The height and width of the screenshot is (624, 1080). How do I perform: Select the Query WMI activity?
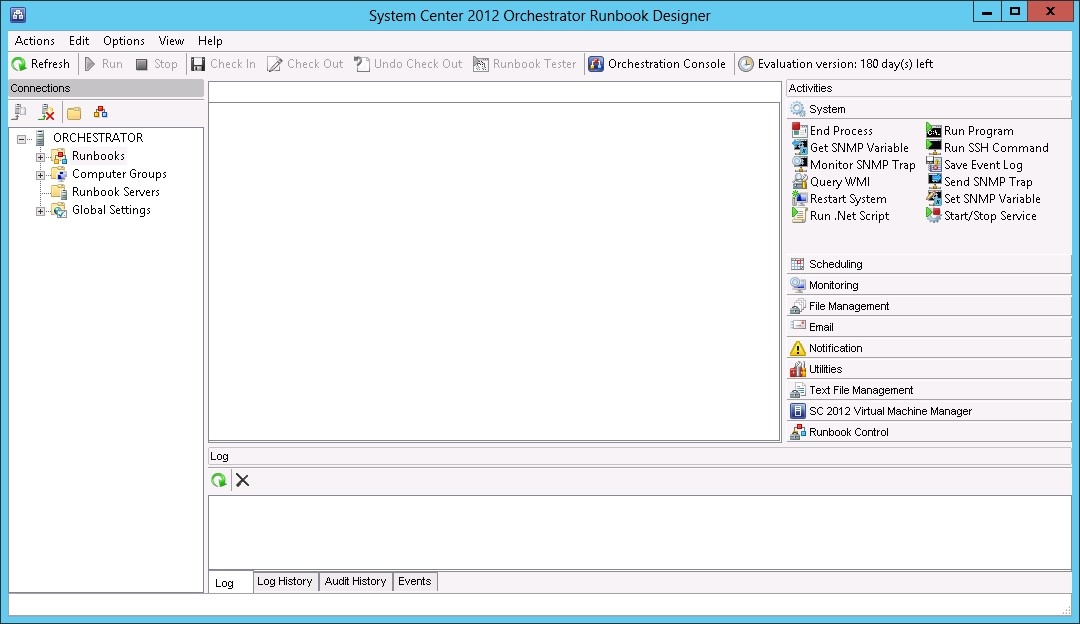pos(831,182)
